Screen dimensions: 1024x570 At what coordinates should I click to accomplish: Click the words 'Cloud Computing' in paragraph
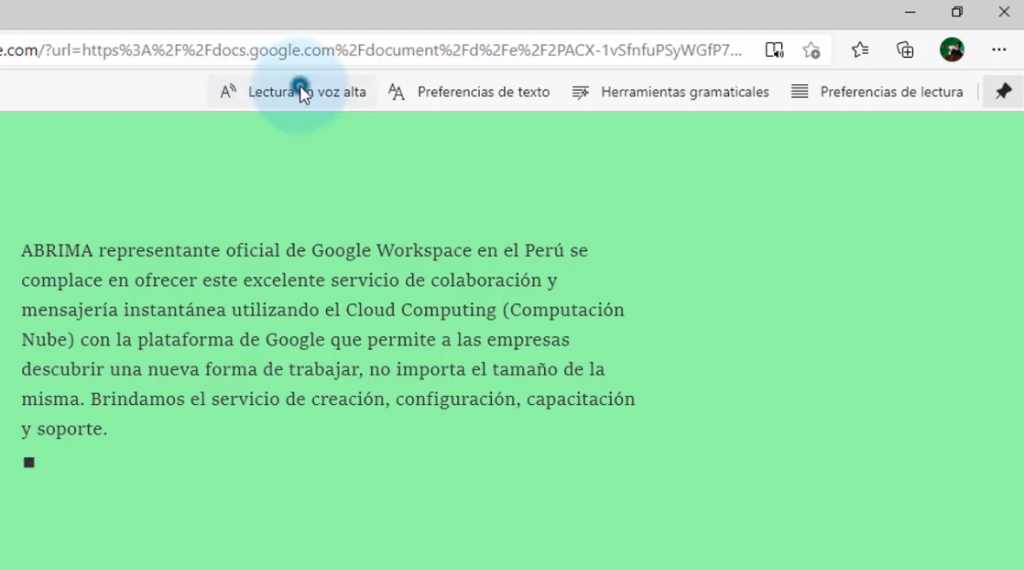pos(421,310)
